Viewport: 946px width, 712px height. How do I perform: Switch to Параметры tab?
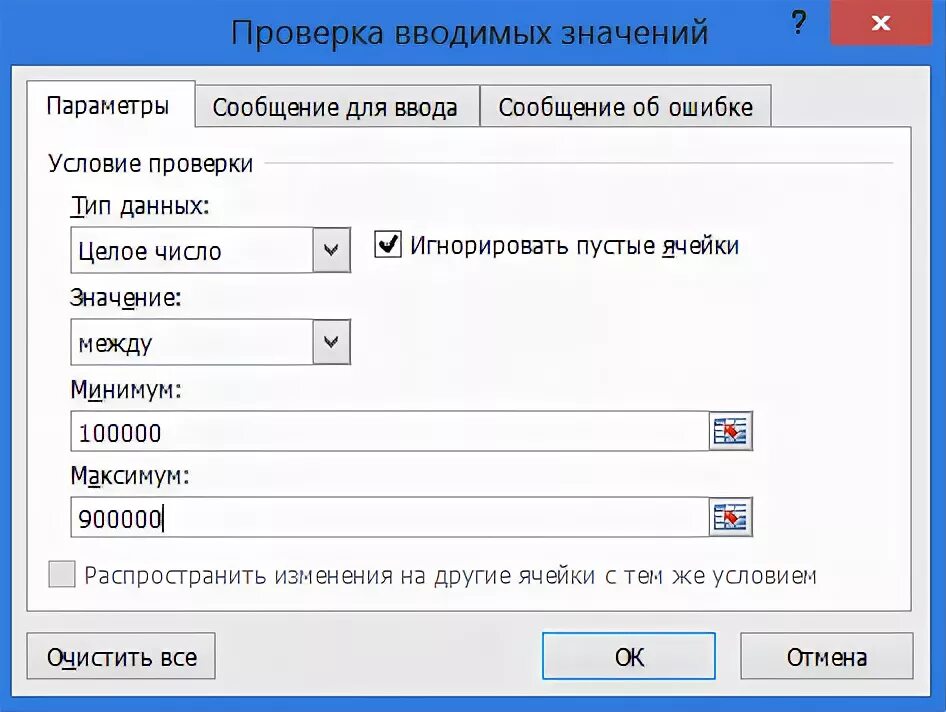pos(108,106)
